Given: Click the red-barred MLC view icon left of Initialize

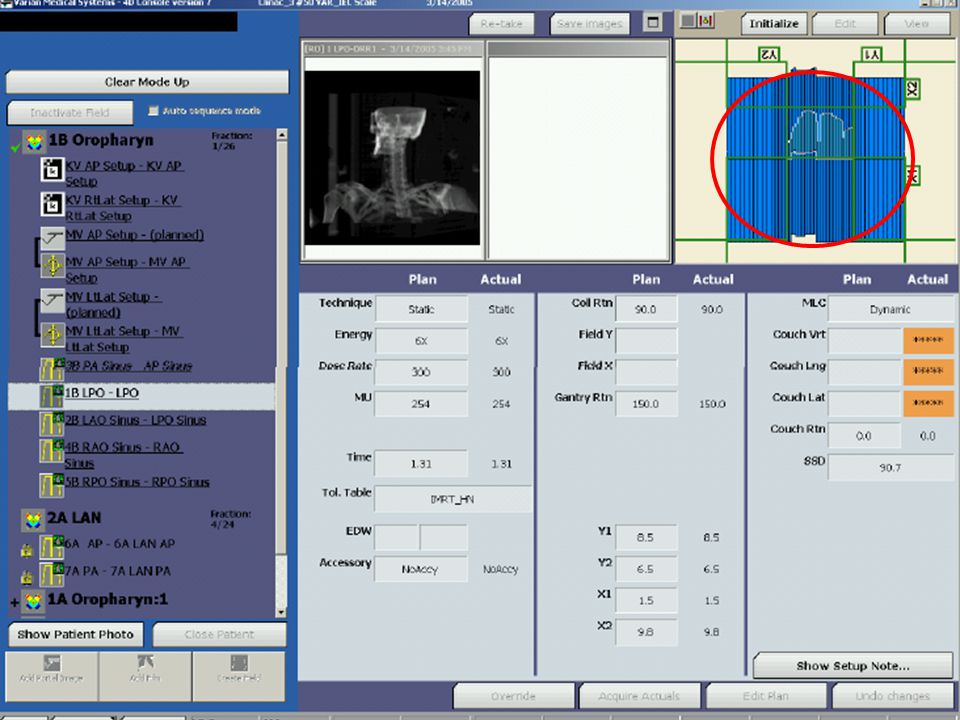Looking at the screenshot, I should (707, 21).
